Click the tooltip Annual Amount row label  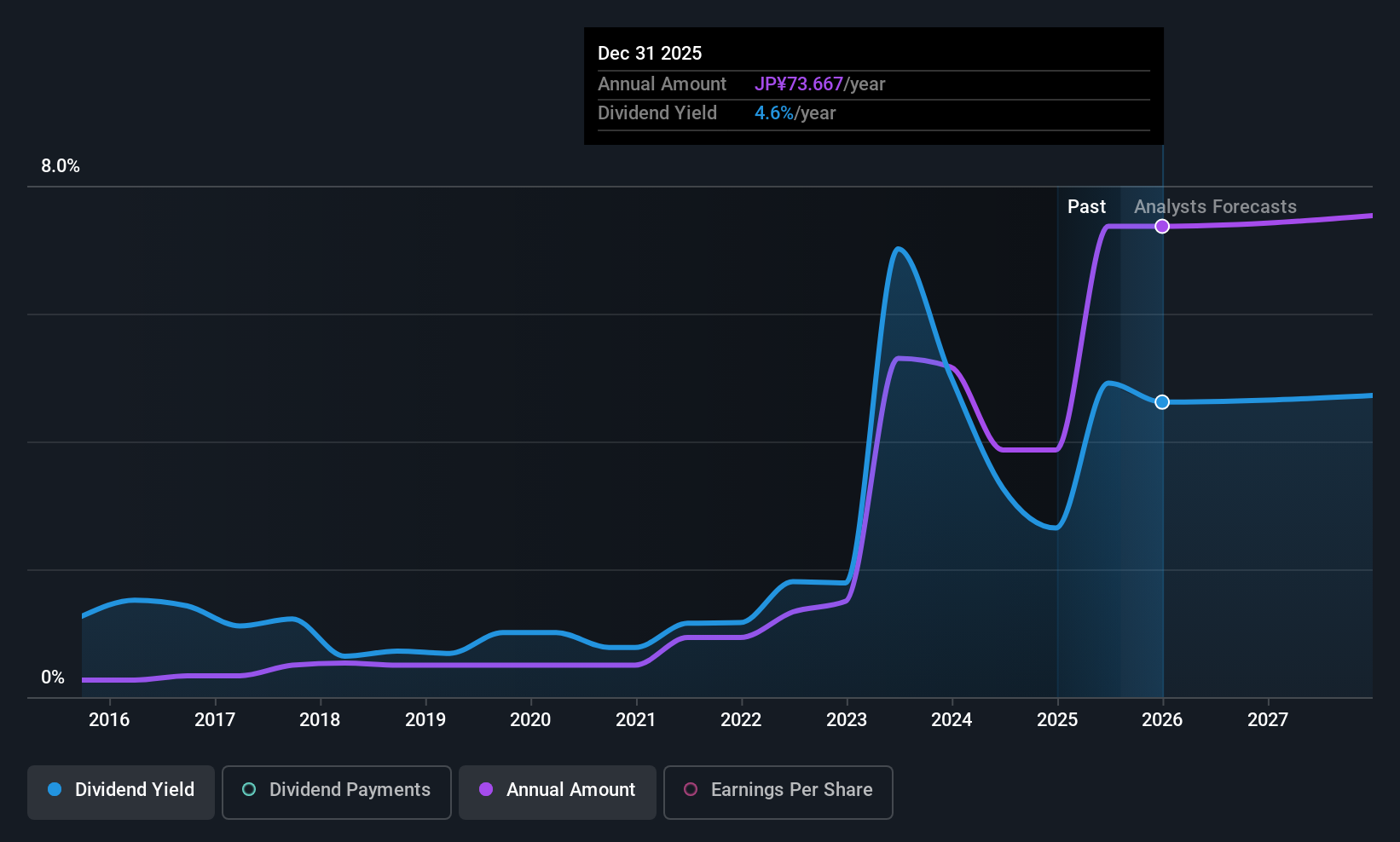(x=662, y=84)
